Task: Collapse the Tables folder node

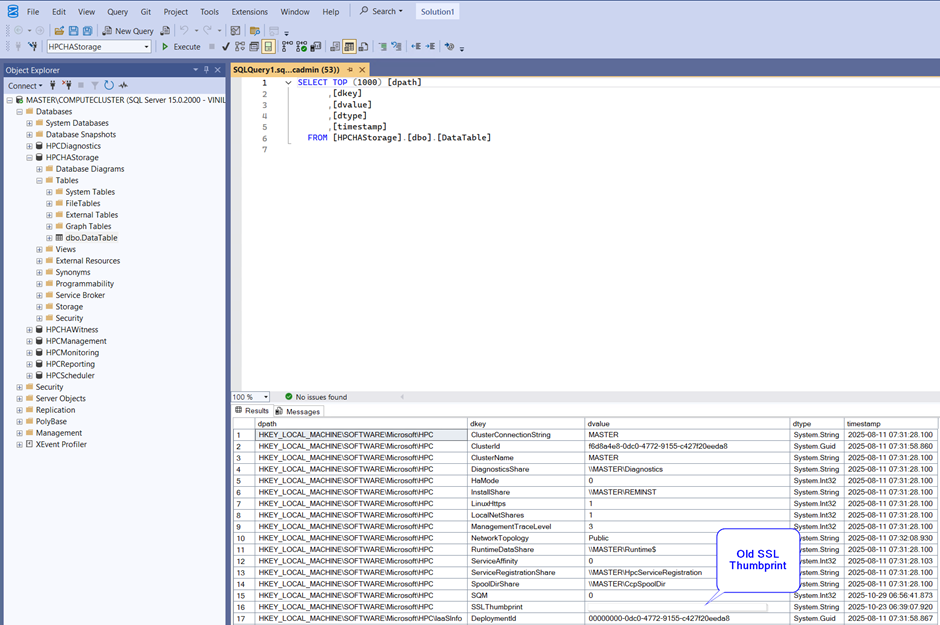Action: [x=40, y=181]
